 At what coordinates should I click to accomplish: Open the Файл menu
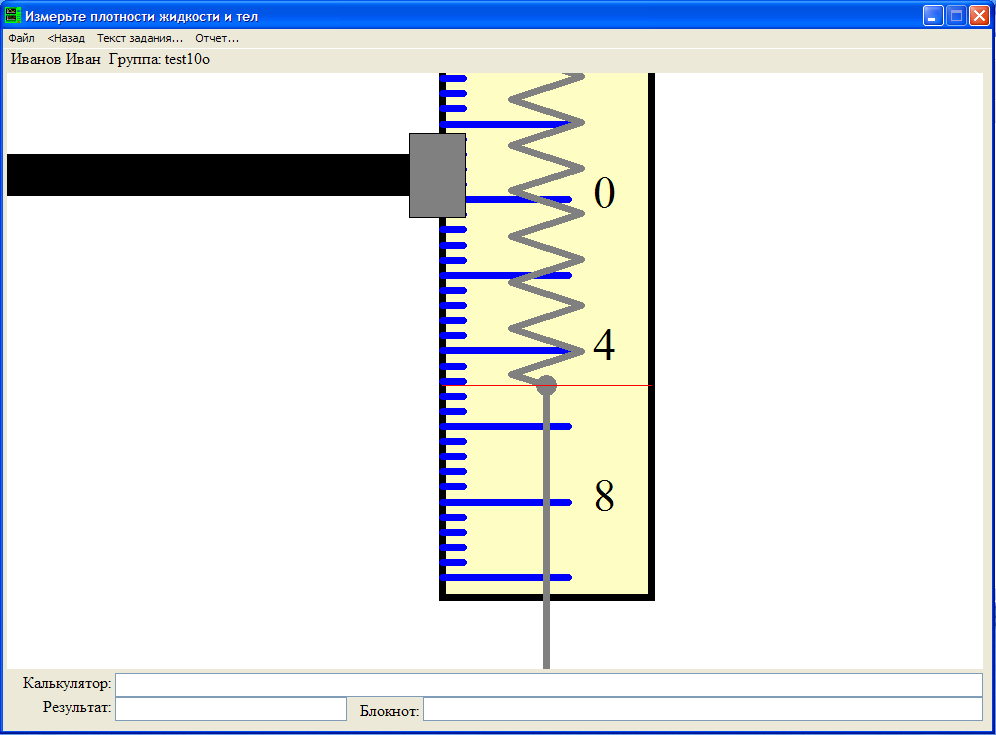[x=21, y=38]
